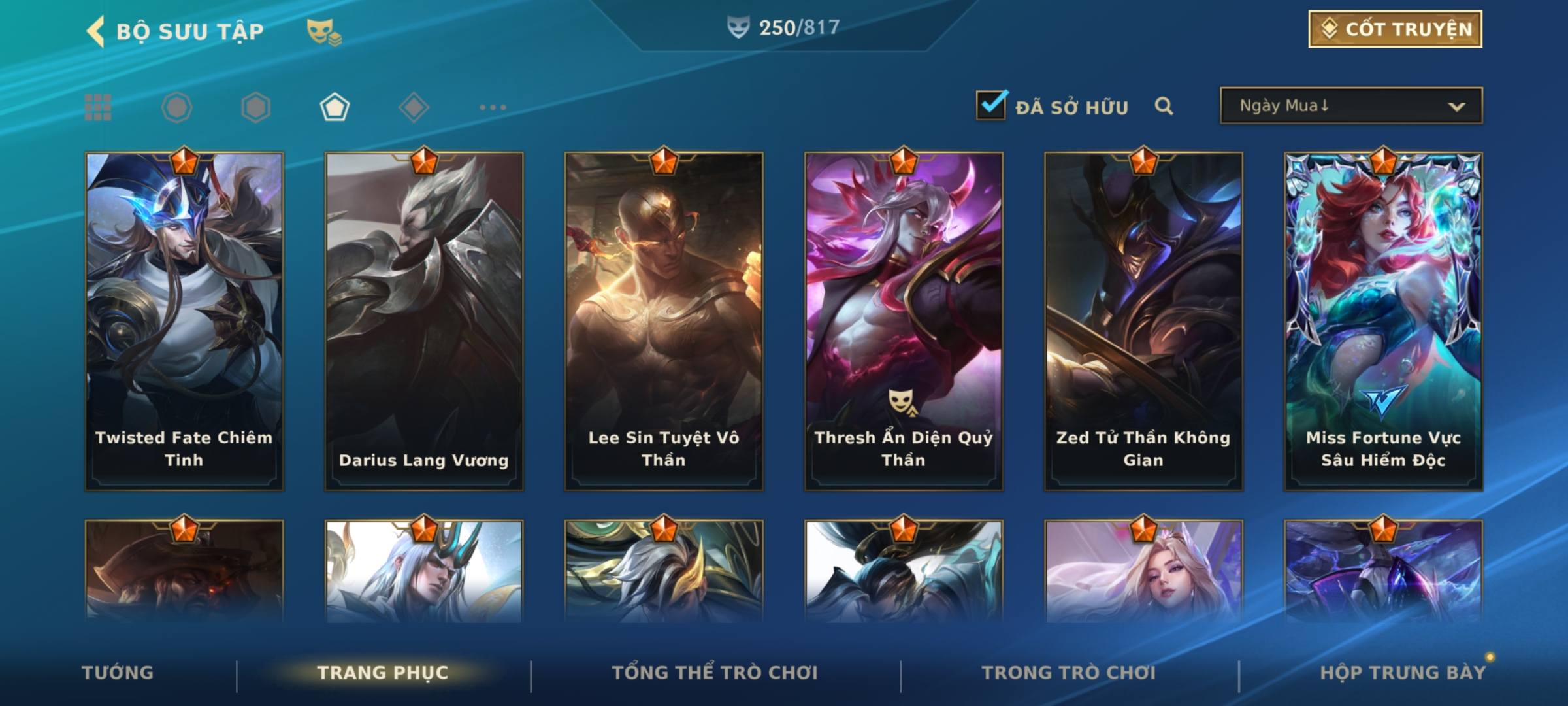This screenshot has width=1568, height=706.
Task: Click the magnifying glass search icon
Action: pos(1164,106)
